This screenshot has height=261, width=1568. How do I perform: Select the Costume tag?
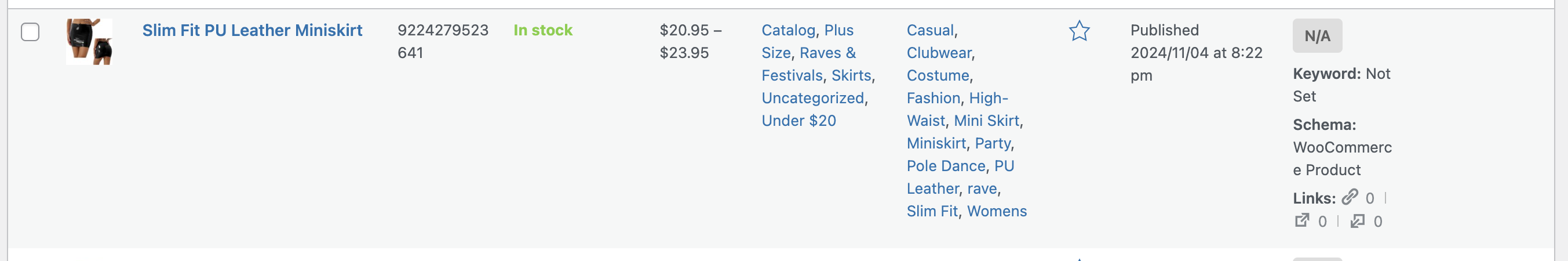[938, 75]
